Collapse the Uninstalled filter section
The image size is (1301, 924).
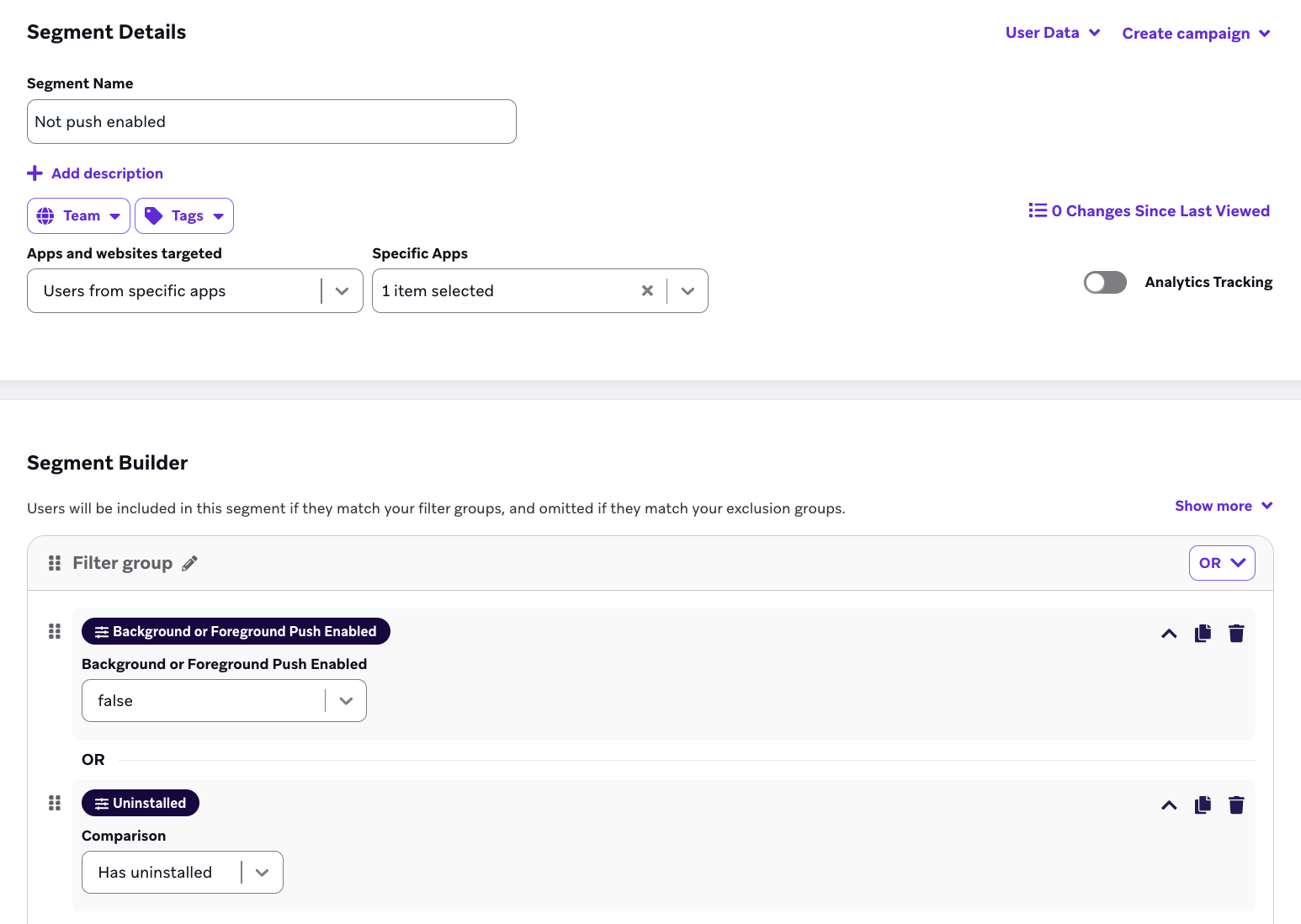click(1169, 805)
